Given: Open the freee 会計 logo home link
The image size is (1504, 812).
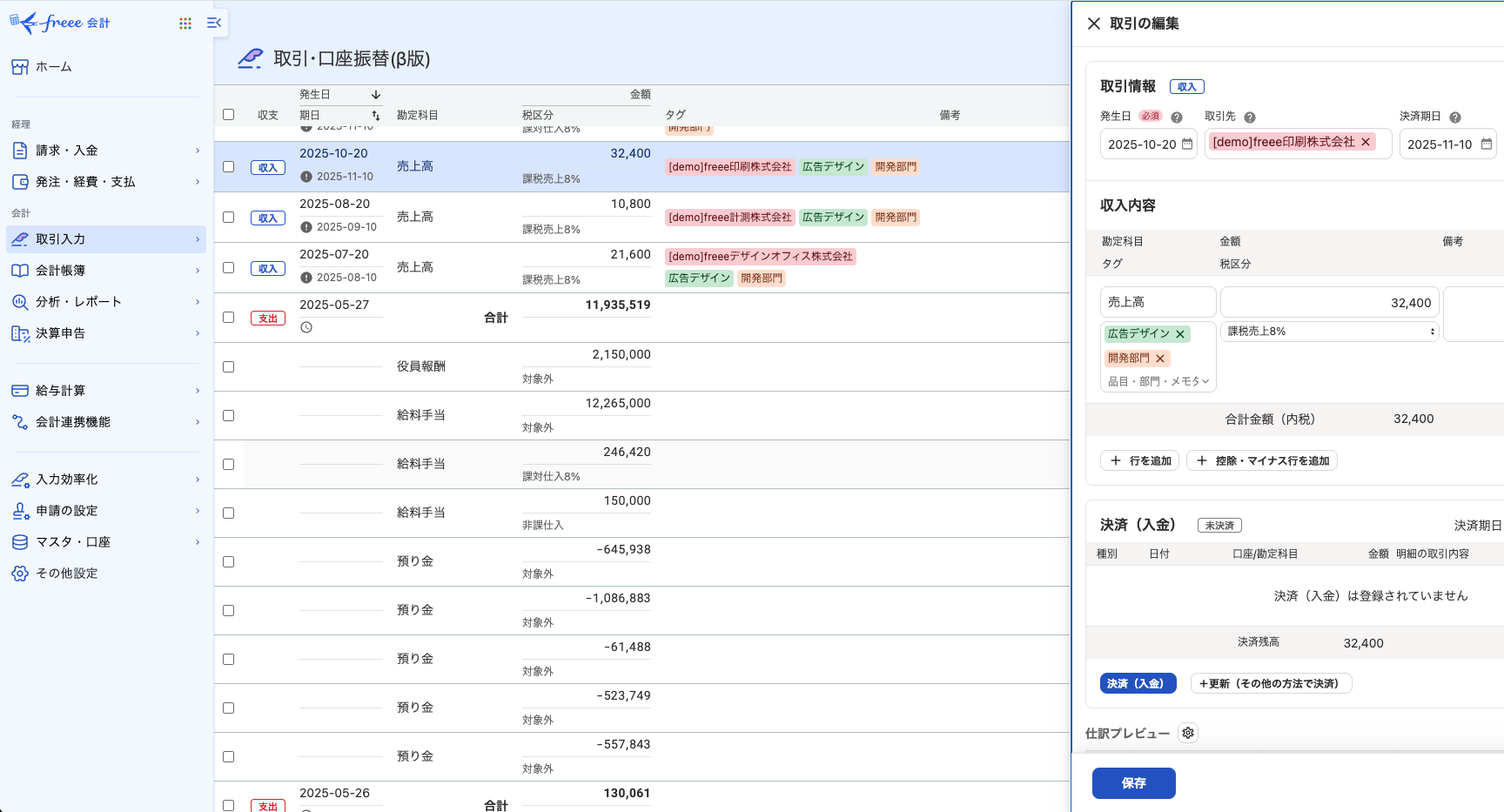Looking at the screenshot, I should click(x=59, y=23).
